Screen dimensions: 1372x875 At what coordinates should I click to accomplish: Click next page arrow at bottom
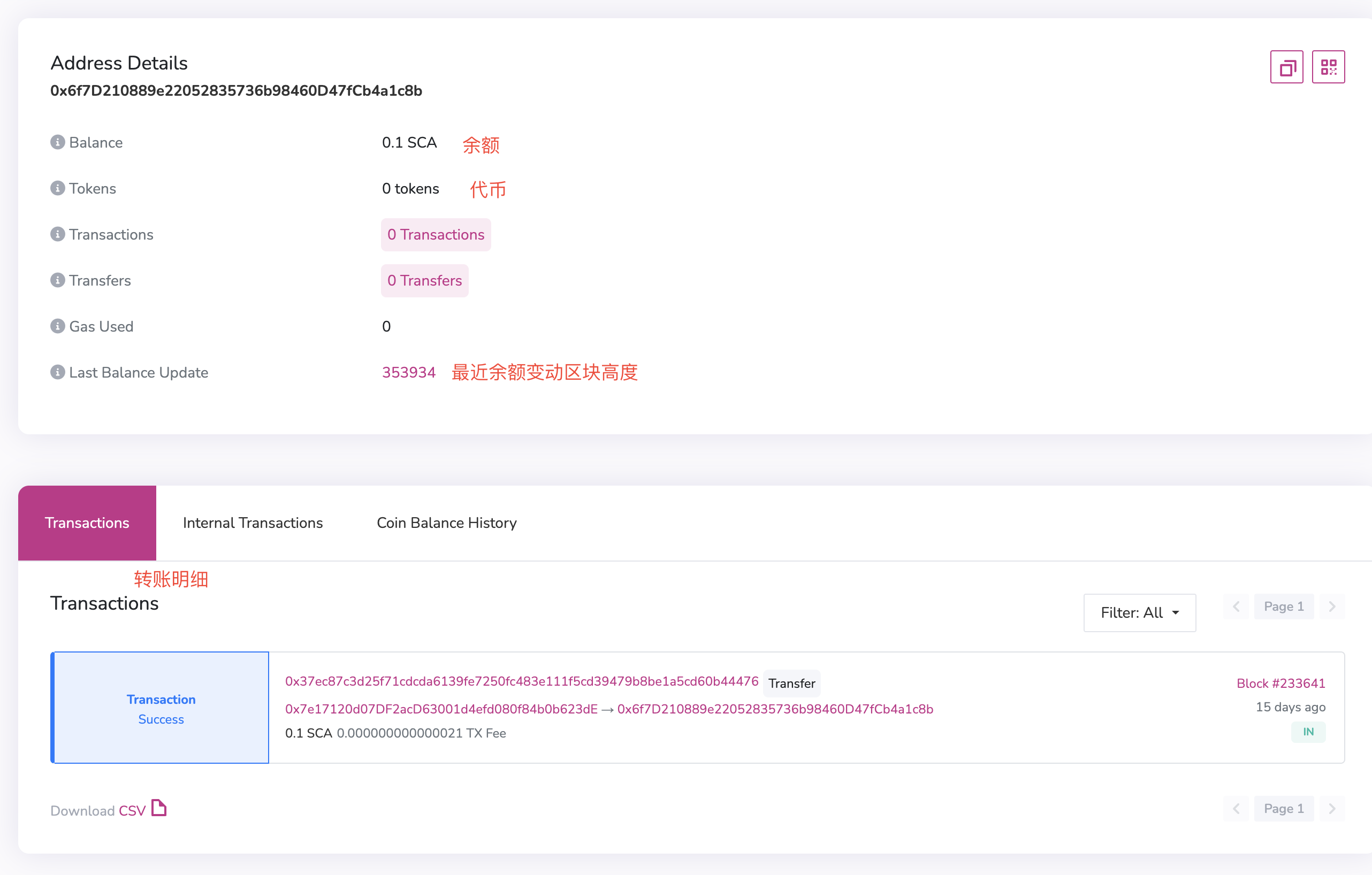1332,808
